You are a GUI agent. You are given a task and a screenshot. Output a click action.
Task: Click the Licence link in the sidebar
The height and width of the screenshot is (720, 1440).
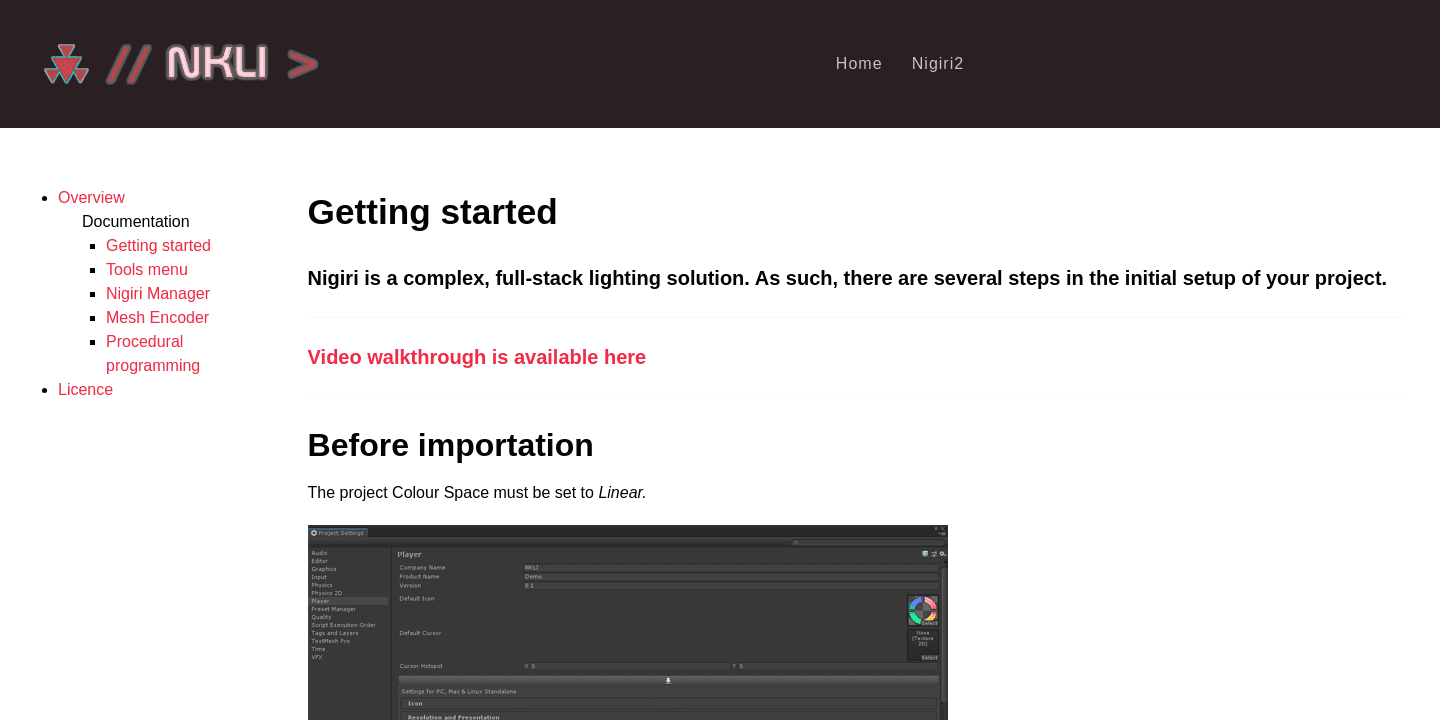point(85,389)
